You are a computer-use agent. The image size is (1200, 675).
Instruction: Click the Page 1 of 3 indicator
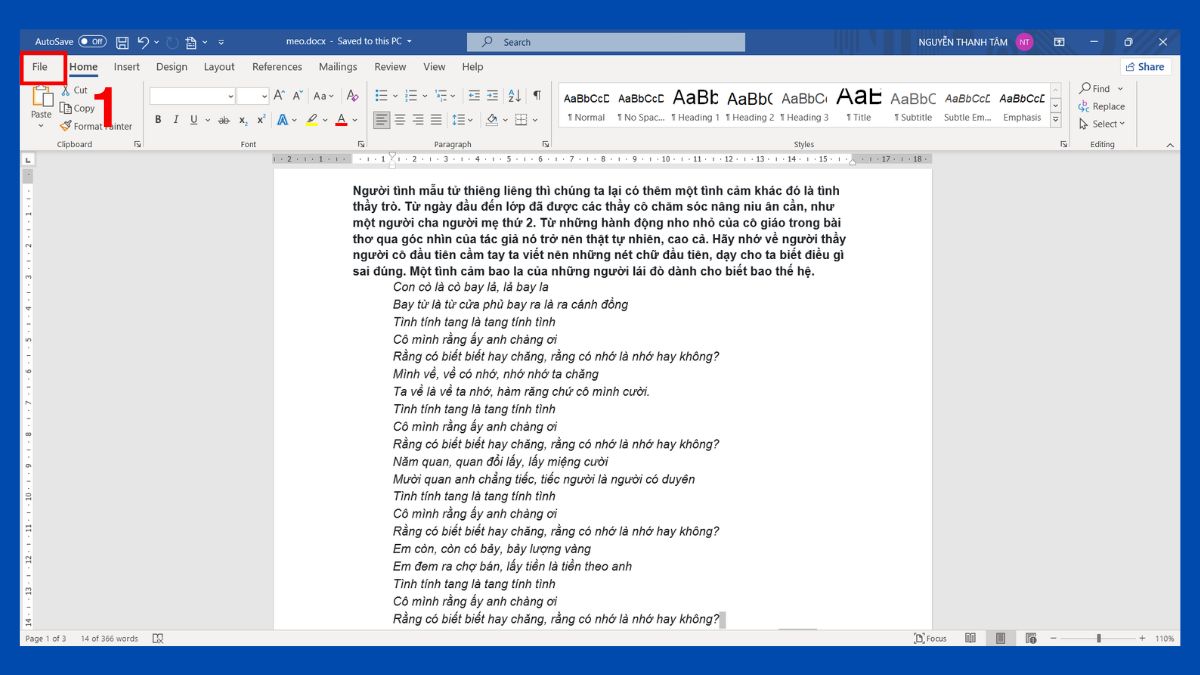pyautogui.click(x=45, y=638)
